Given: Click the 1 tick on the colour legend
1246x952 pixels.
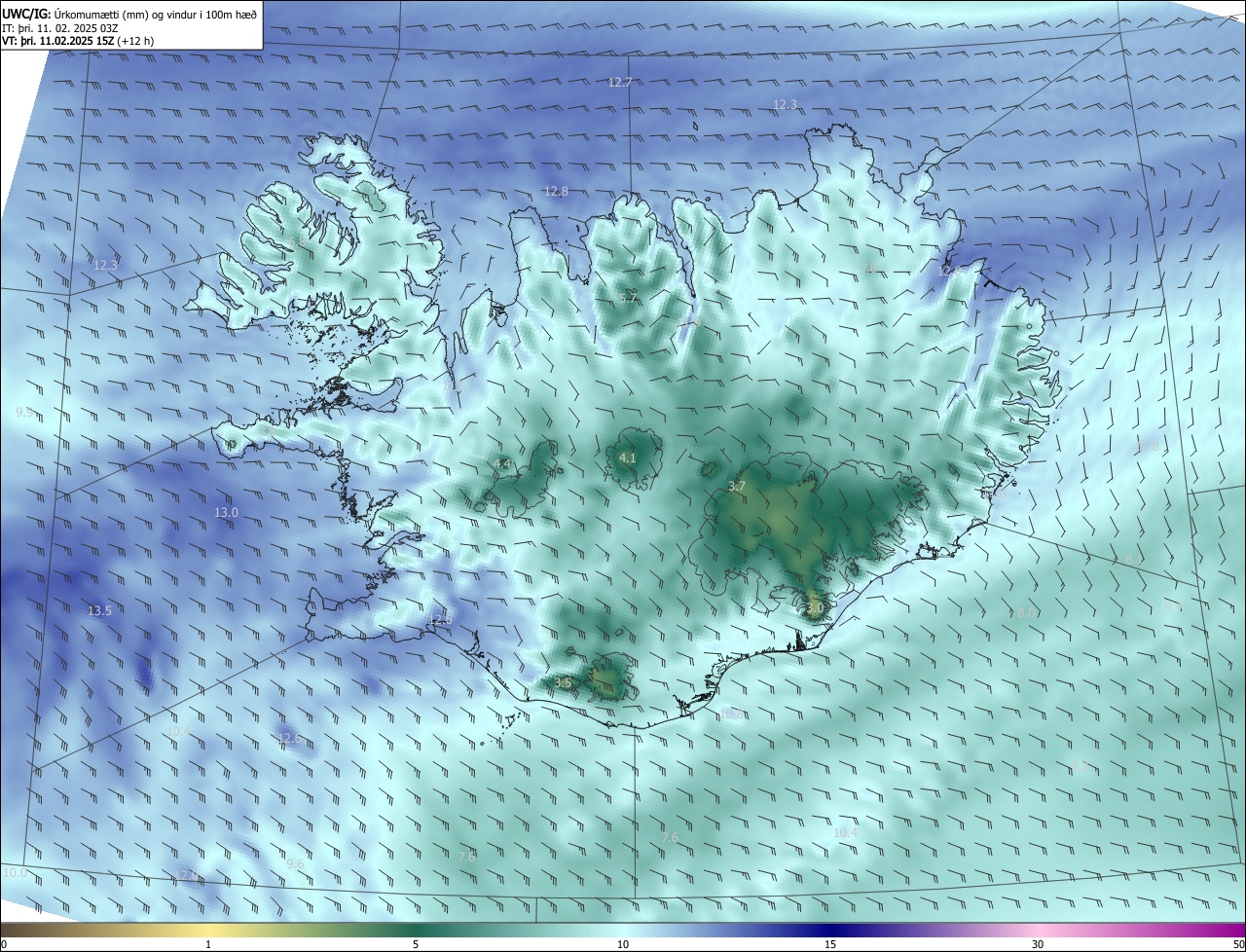Looking at the screenshot, I should [208, 945].
